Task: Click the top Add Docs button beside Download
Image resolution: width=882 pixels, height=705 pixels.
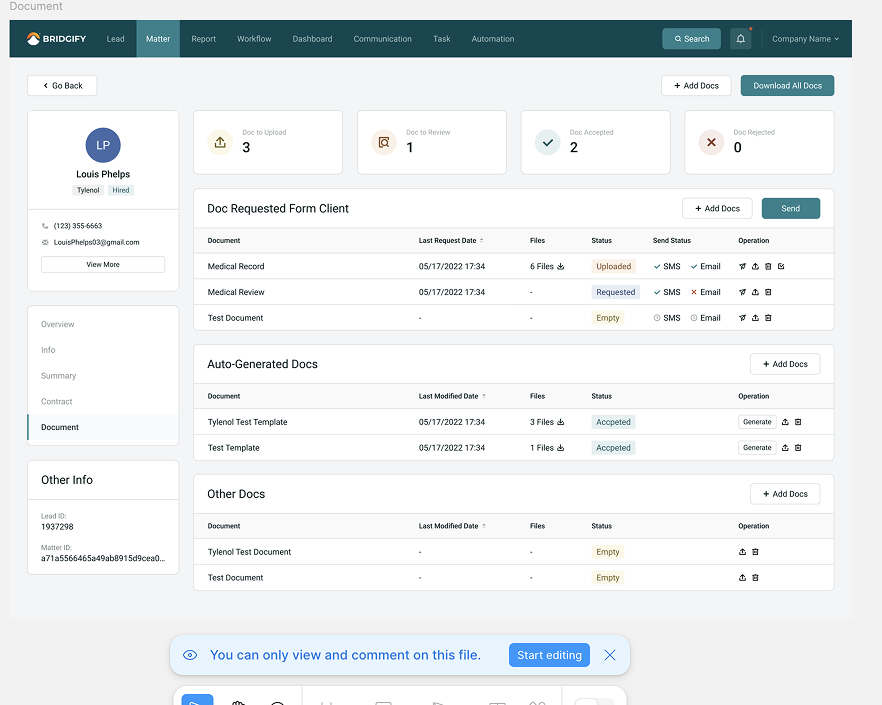Action: coord(696,86)
